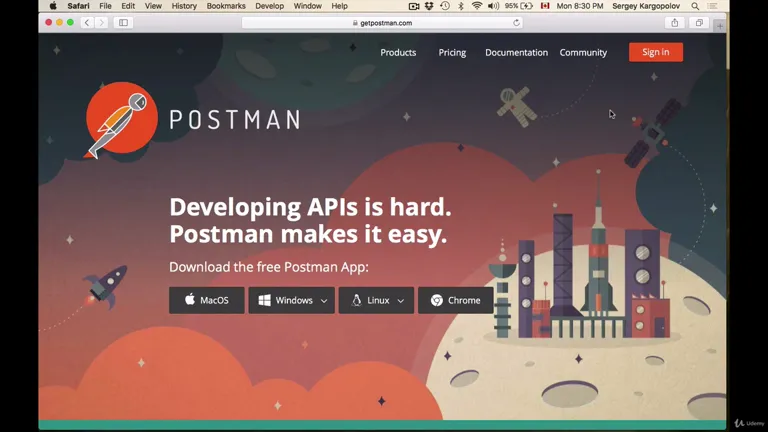Image resolution: width=768 pixels, height=432 pixels.
Task: Open the Sergey Kargopolov user menu
Action: coord(646,6)
